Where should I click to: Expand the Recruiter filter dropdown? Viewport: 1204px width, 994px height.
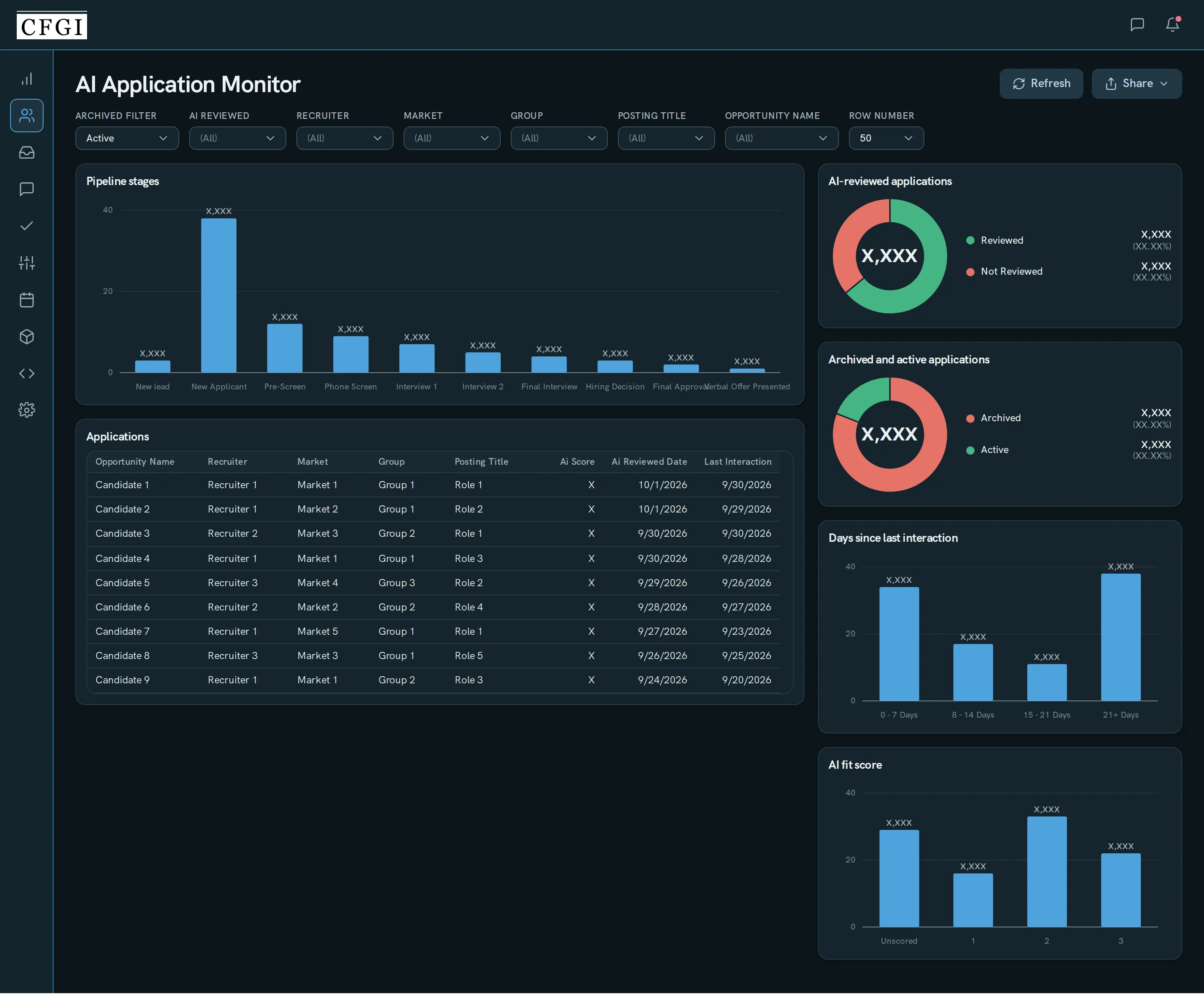click(344, 138)
